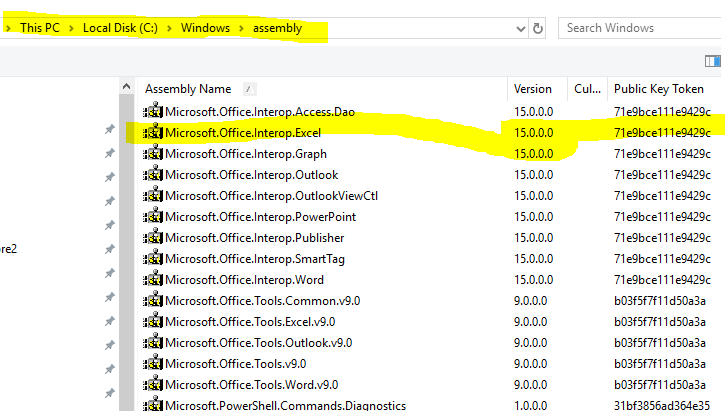Viewport: 725px width, 411px height.
Task: Click the navigation pane vertical scrollbar
Action: [x=126, y=252]
